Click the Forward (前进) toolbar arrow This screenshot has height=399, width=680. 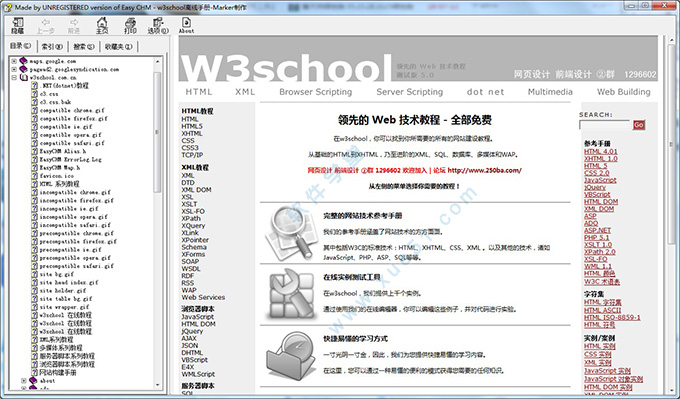74,26
